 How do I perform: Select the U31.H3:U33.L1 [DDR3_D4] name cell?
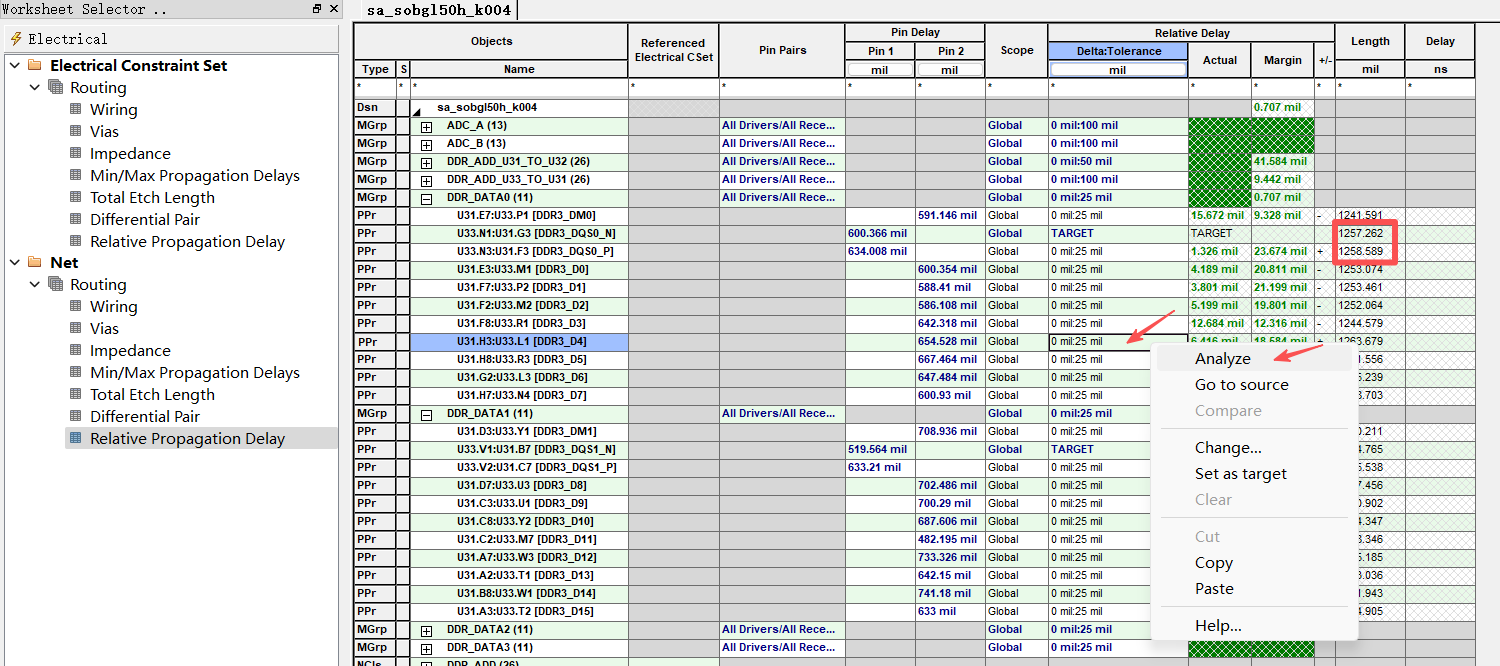[x=519, y=342]
